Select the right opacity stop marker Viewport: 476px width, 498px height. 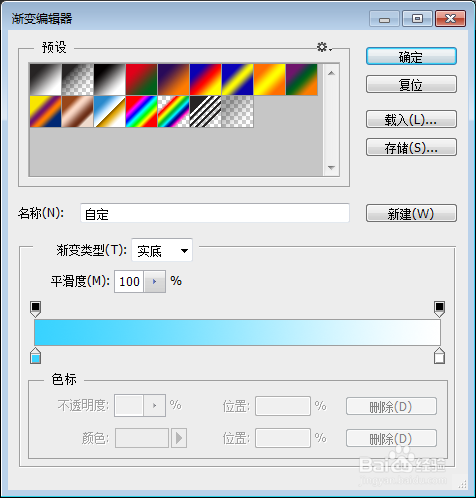(439, 309)
